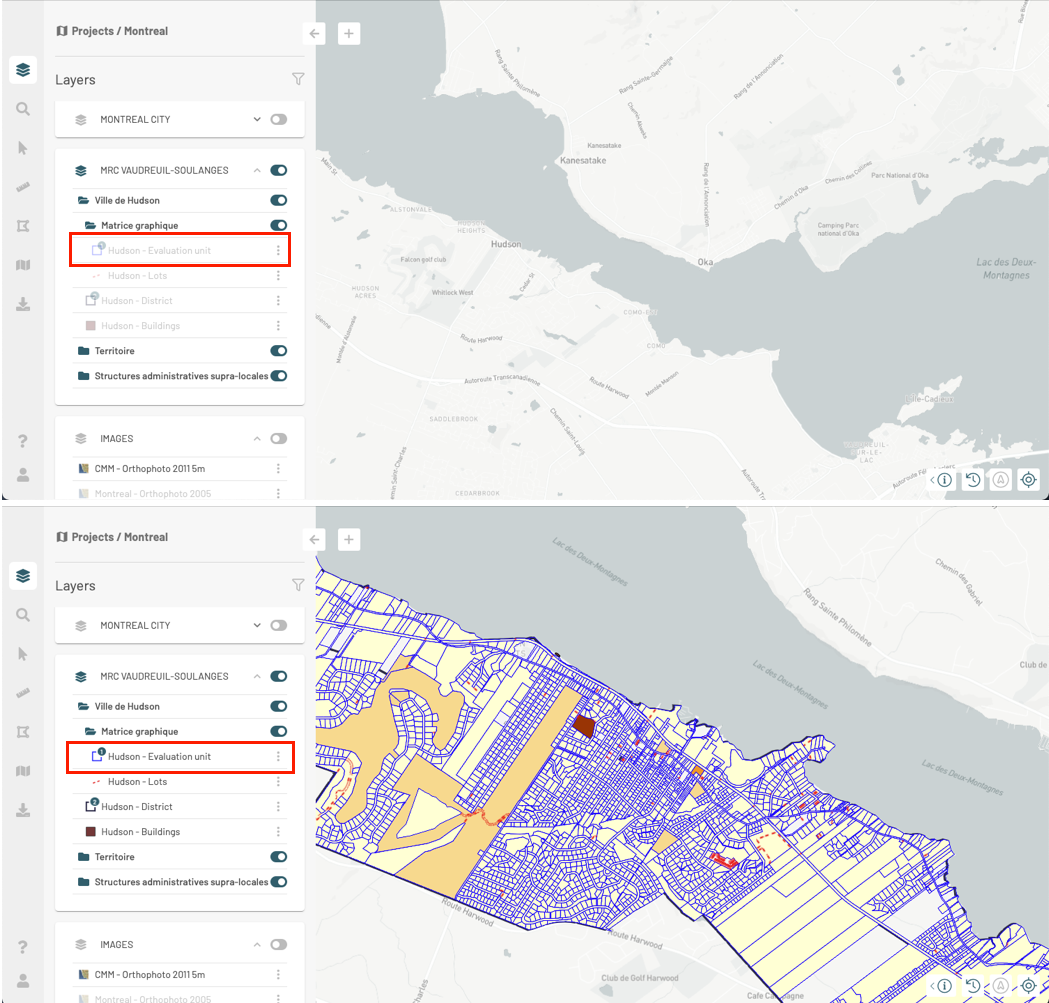Click the filter funnel icon in the upper Layers panel
The image size is (1049, 1003).
tap(297, 79)
